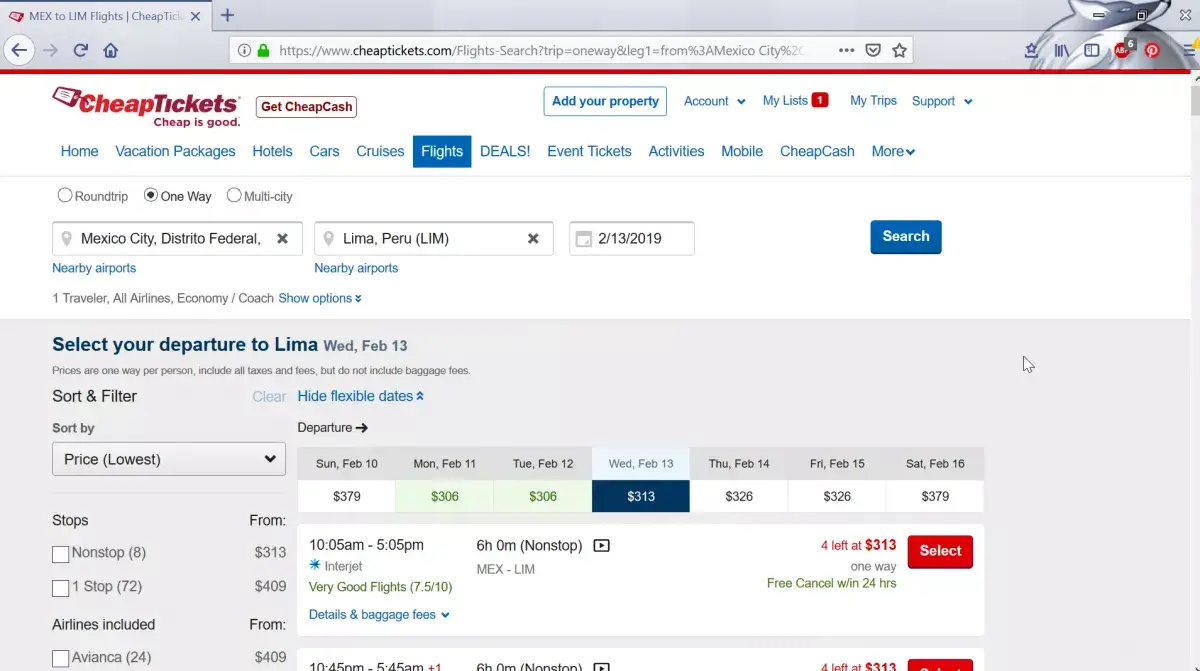Open the Mobile section

tap(742, 151)
